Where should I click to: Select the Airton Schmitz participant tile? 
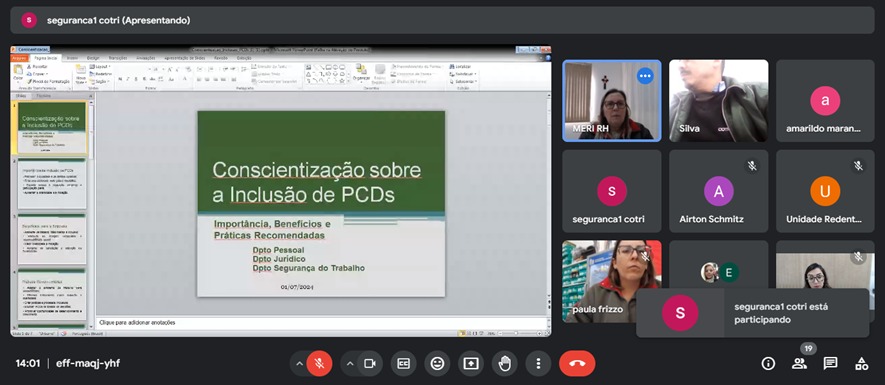[x=718, y=191]
